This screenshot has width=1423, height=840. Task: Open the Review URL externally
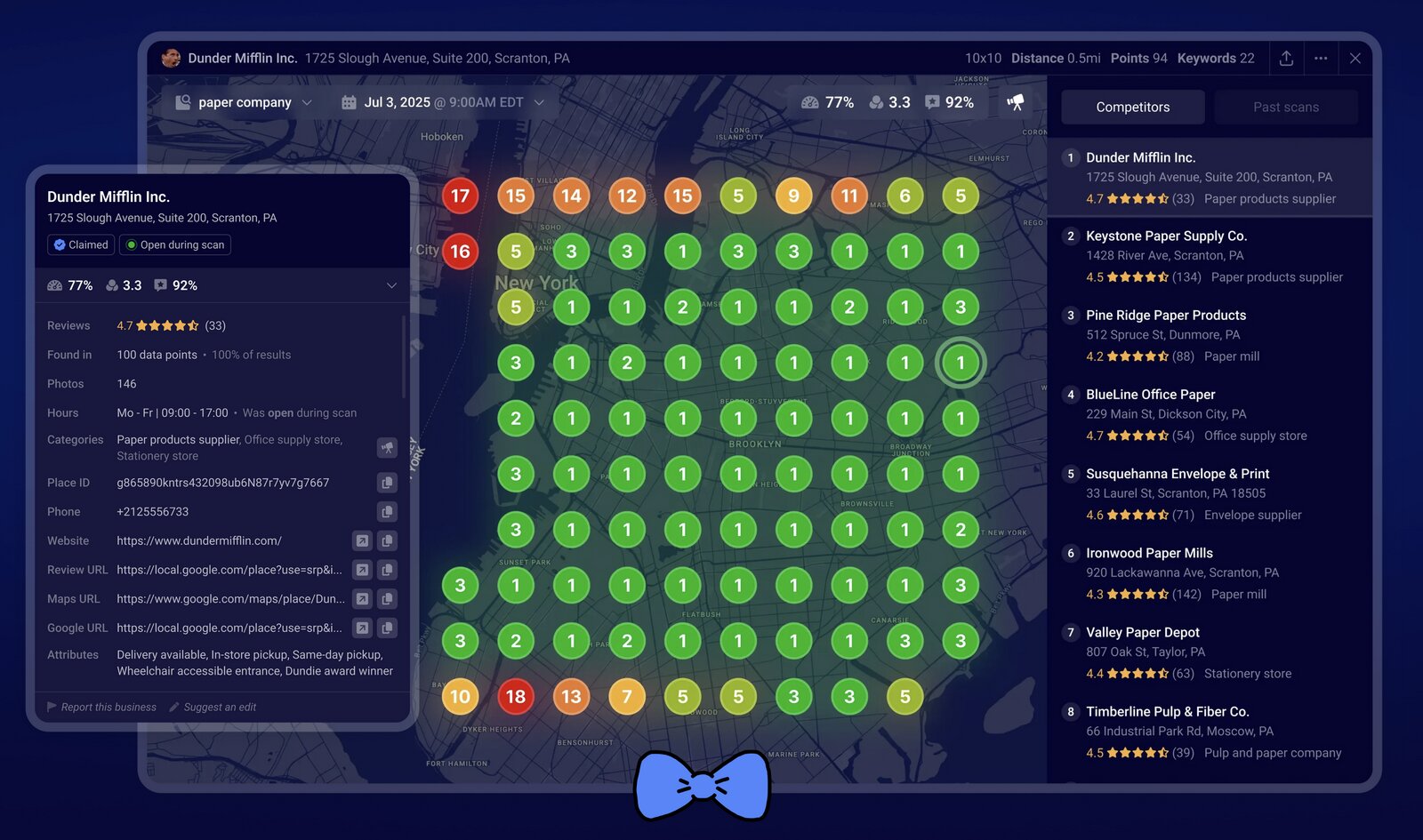click(362, 570)
